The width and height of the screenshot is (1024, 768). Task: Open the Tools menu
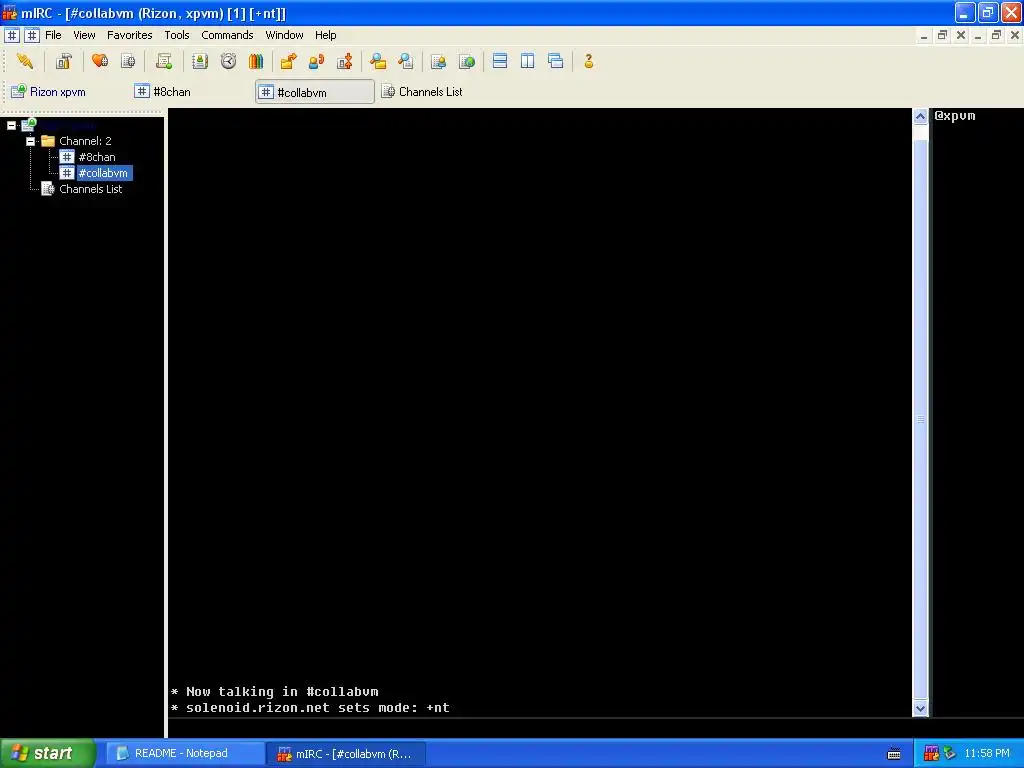(177, 35)
